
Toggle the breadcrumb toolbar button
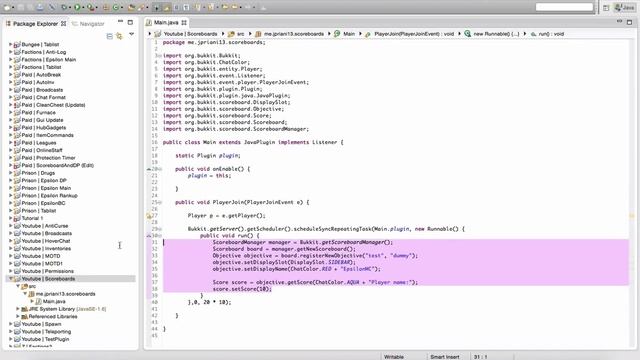coord(156,7)
